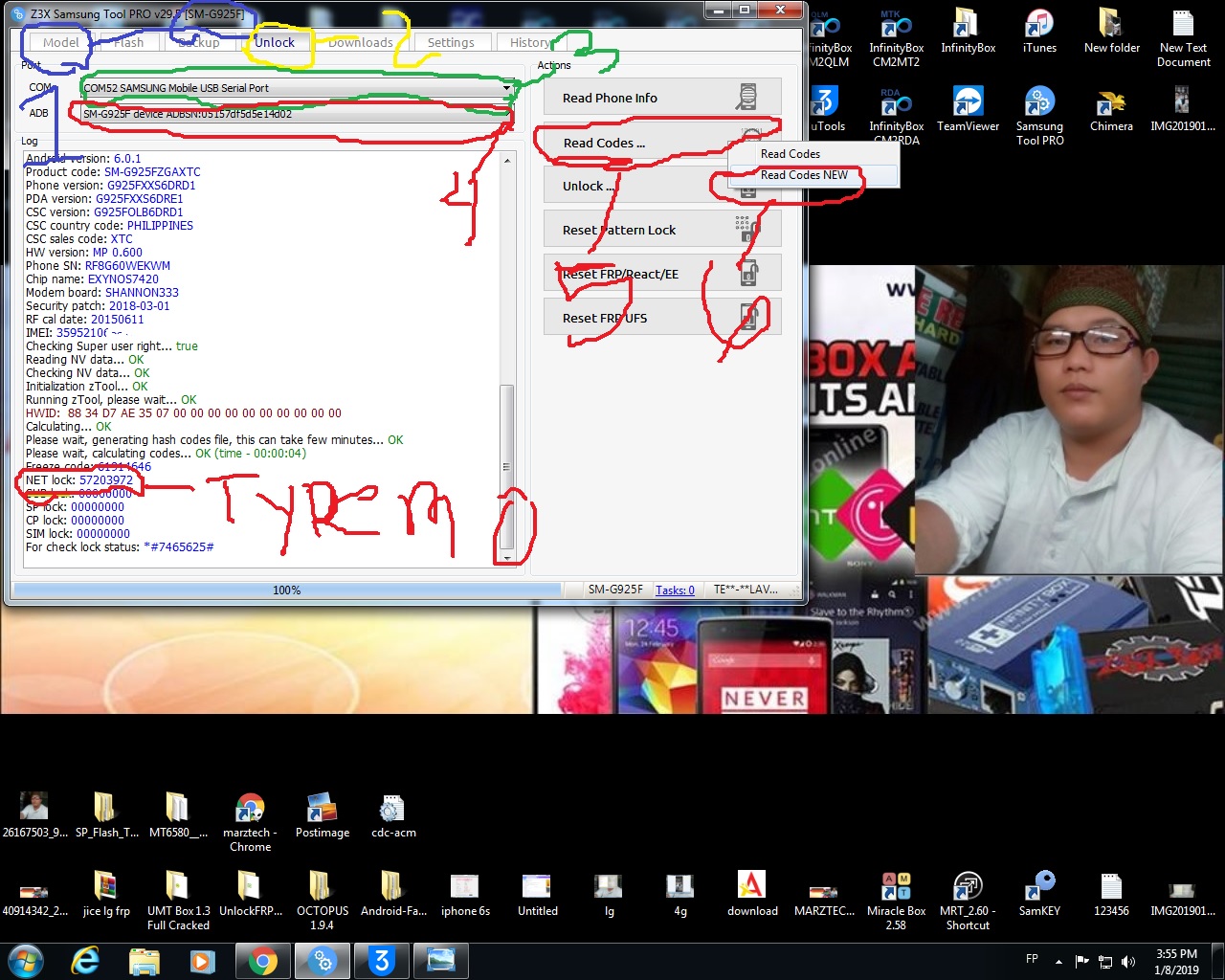Click the Read Phone Info button
The height and width of the screenshot is (980, 1225).
(x=662, y=98)
